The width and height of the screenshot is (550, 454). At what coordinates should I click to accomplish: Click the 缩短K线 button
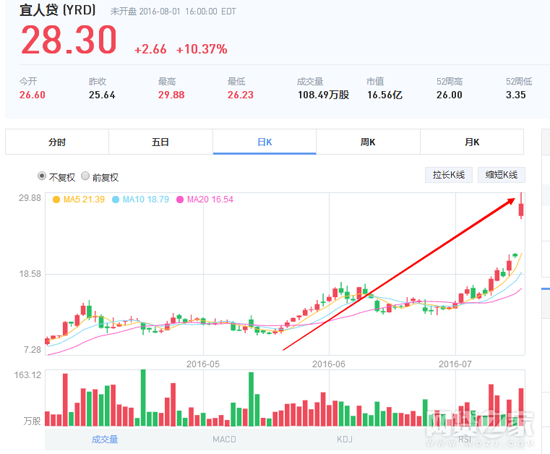pyautogui.click(x=501, y=175)
